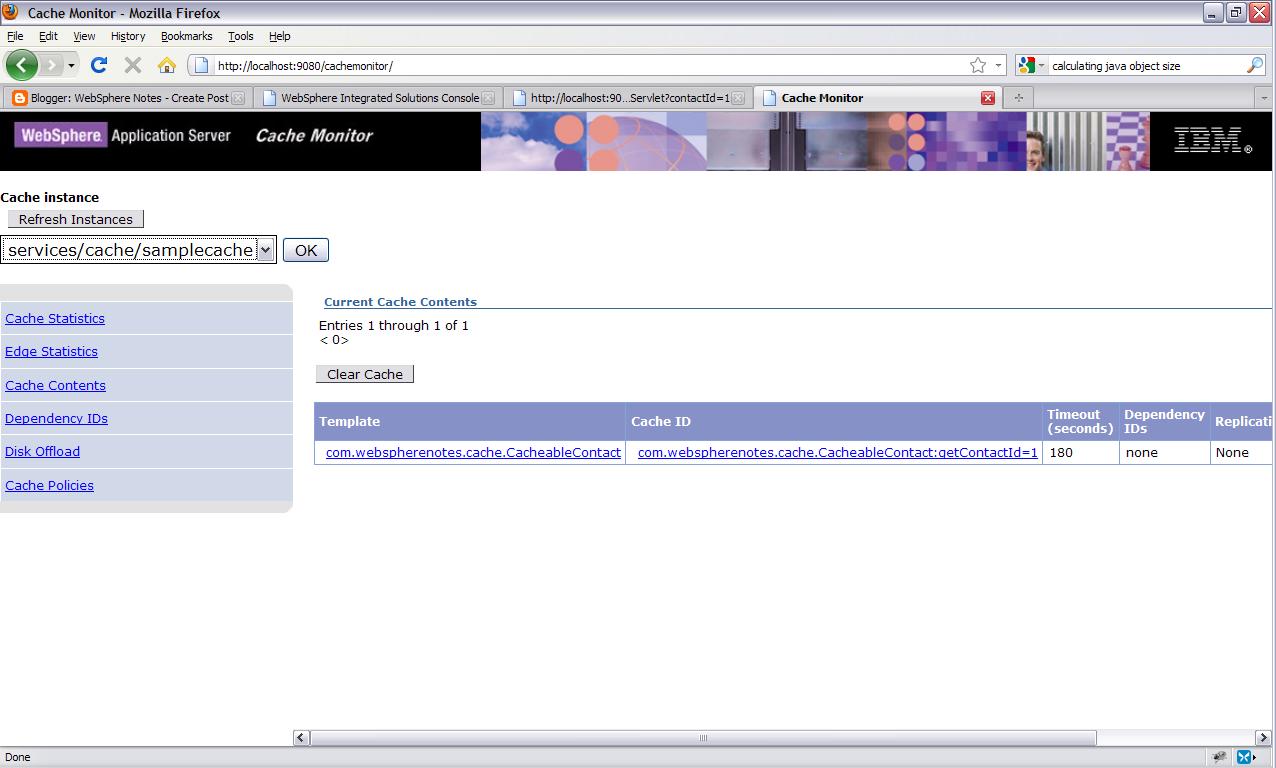The height and width of the screenshot is (768, 1276).
Task: Open the CacheableContact template link
Action: pyautogui.click(x=473, y=452)
